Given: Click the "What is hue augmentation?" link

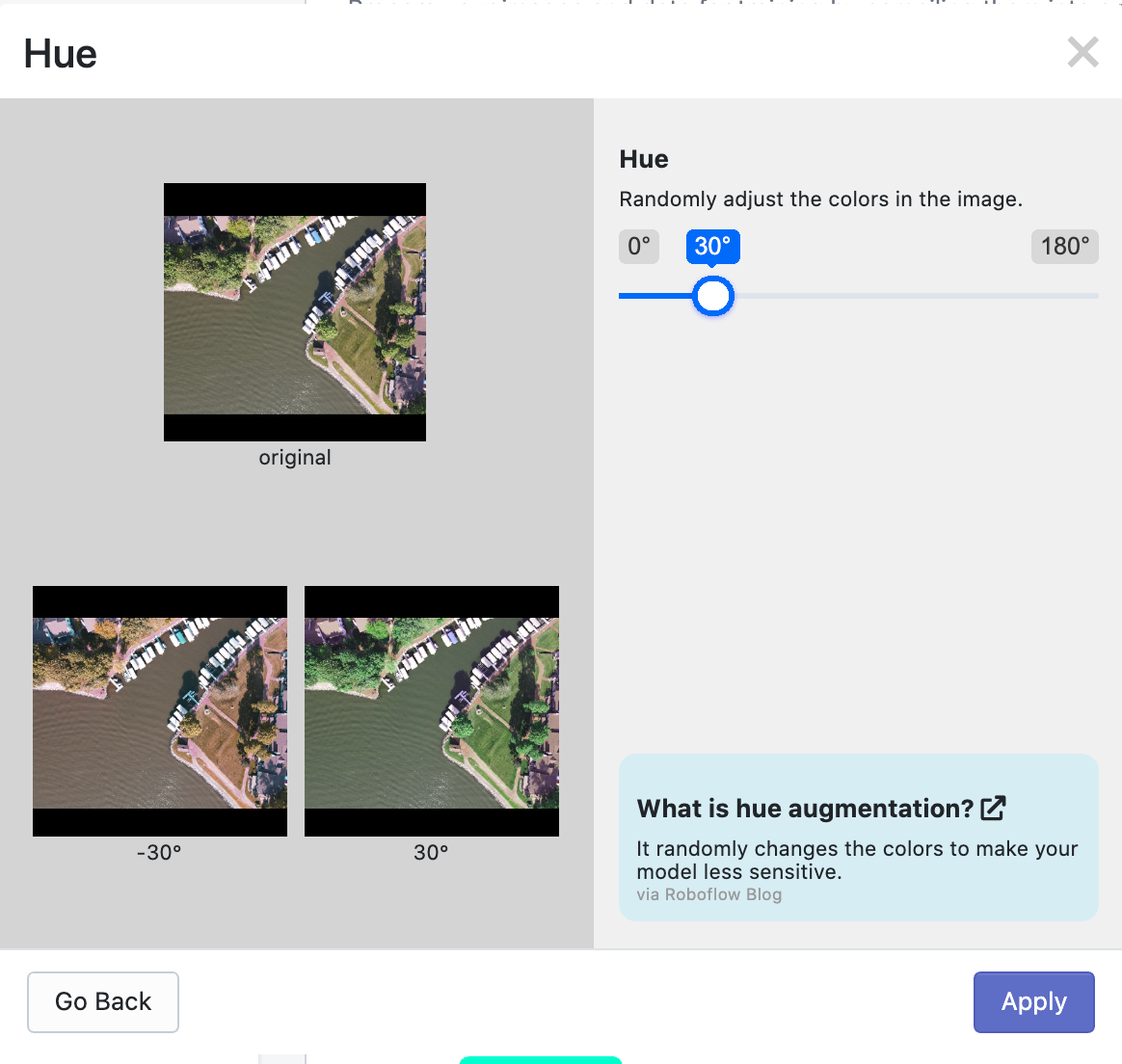Looking at the screenshot, I should point(815,809).
